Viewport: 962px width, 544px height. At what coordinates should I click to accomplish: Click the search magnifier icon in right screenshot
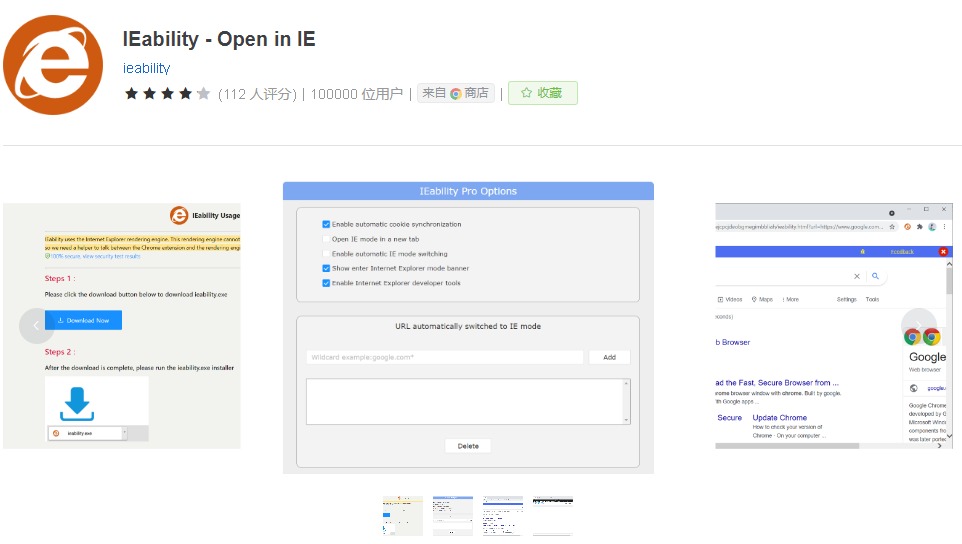(x=875, y=276)
